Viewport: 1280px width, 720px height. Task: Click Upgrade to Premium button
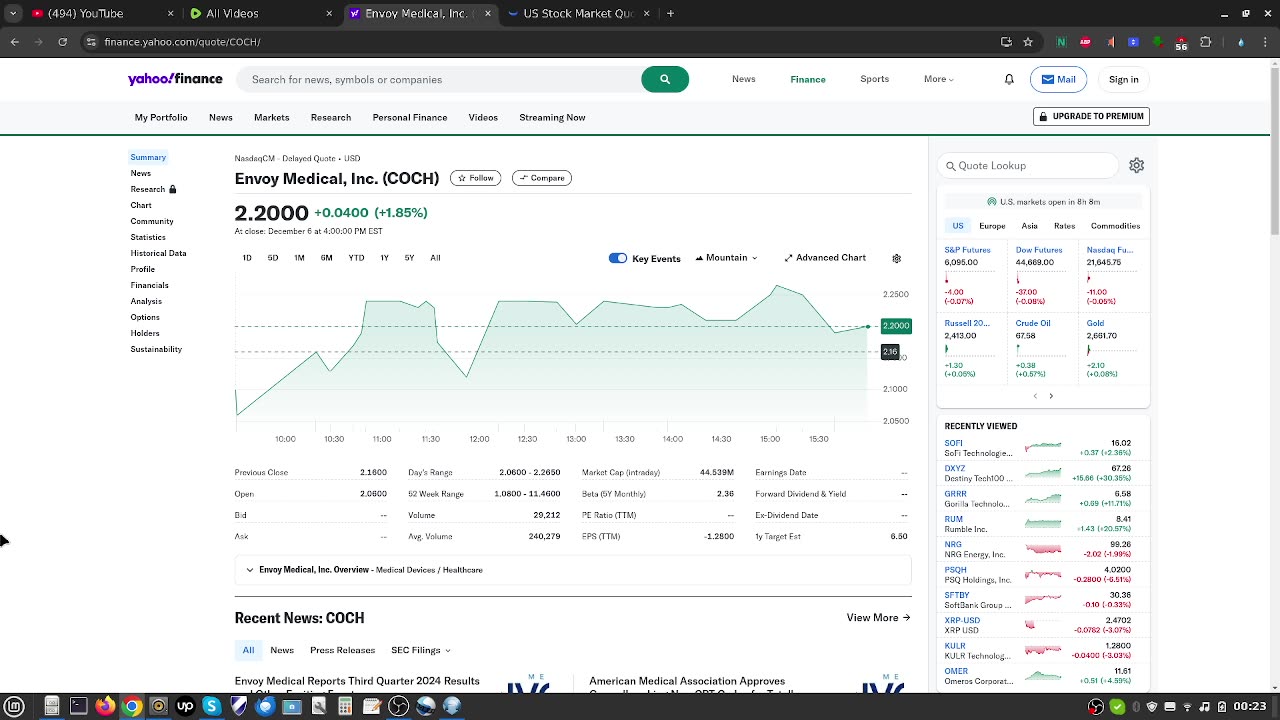pos(1091,116)
